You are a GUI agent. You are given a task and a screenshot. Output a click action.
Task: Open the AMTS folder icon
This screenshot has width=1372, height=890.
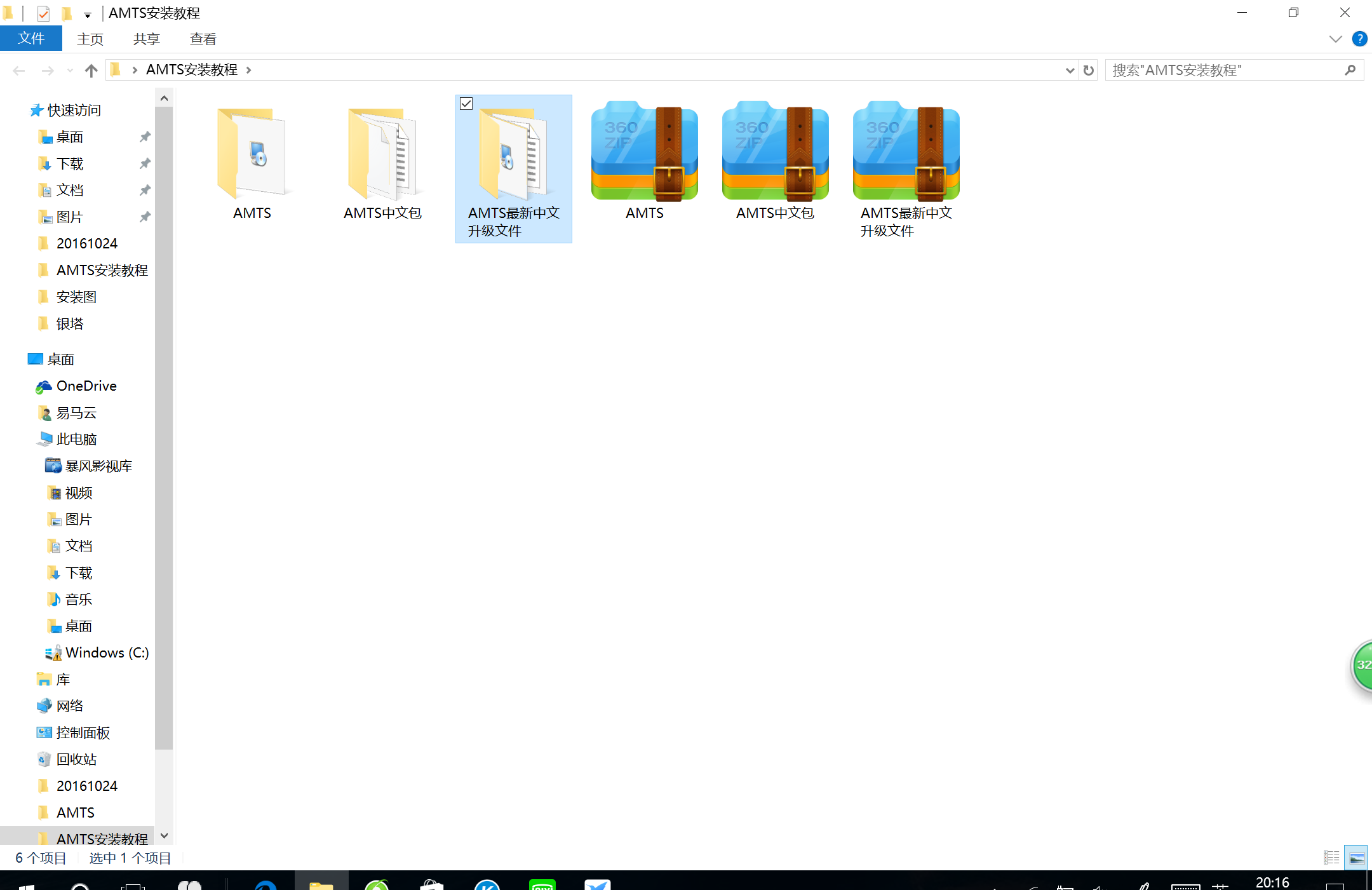[252, 153]
